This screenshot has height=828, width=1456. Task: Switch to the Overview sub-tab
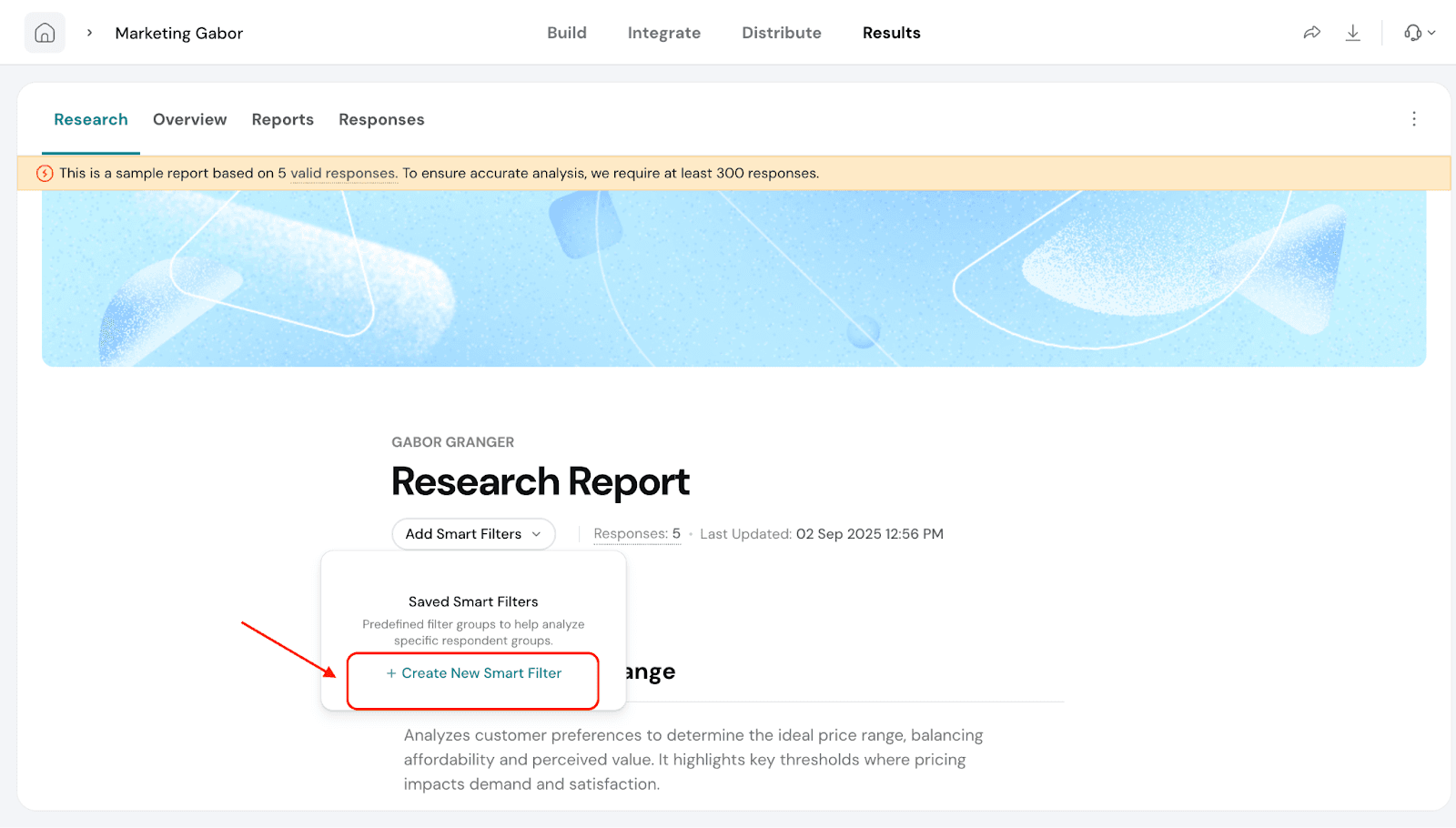(189, 120)
